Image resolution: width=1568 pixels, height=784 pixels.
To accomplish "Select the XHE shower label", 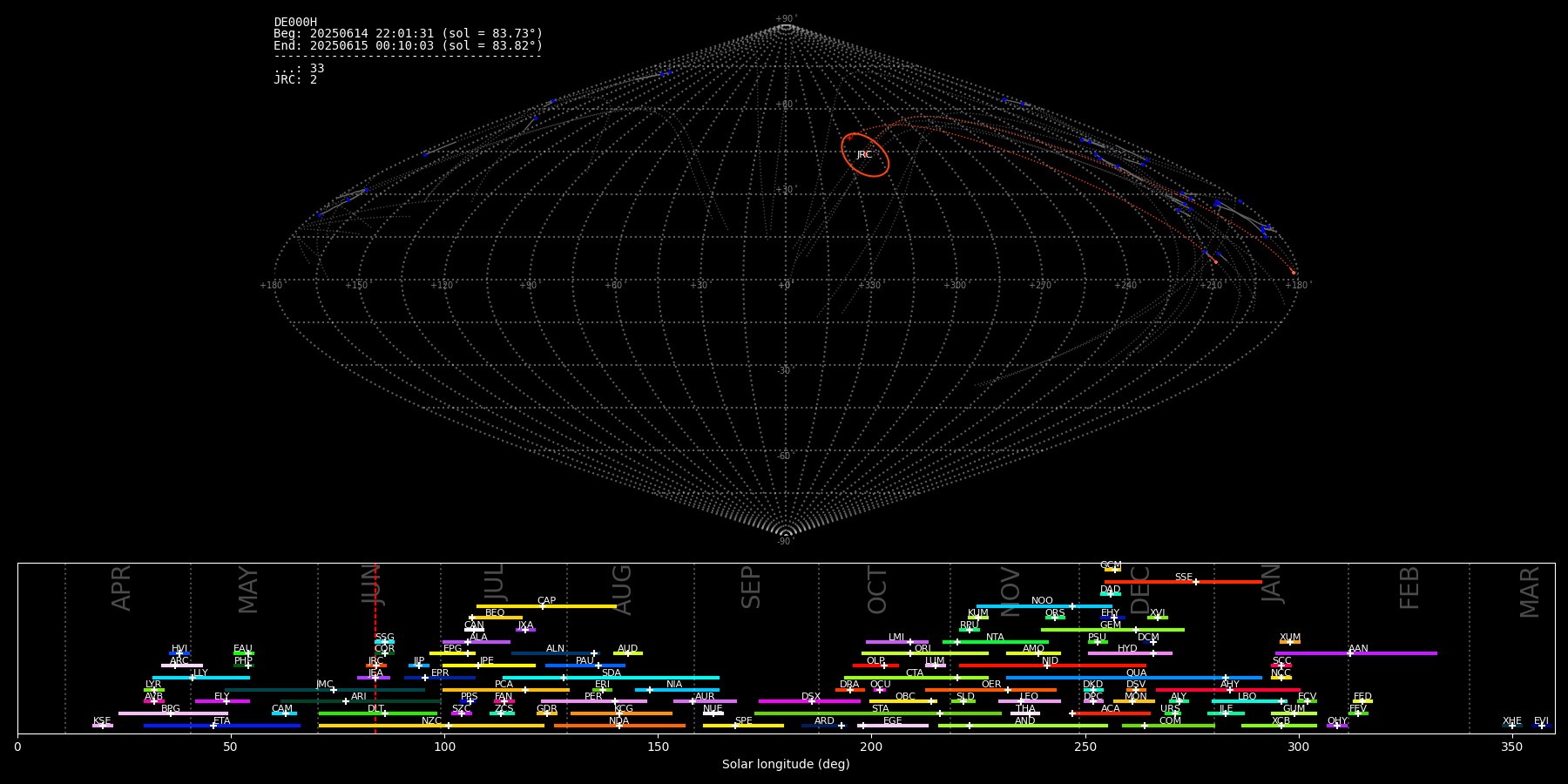I will click(1512, 721).
